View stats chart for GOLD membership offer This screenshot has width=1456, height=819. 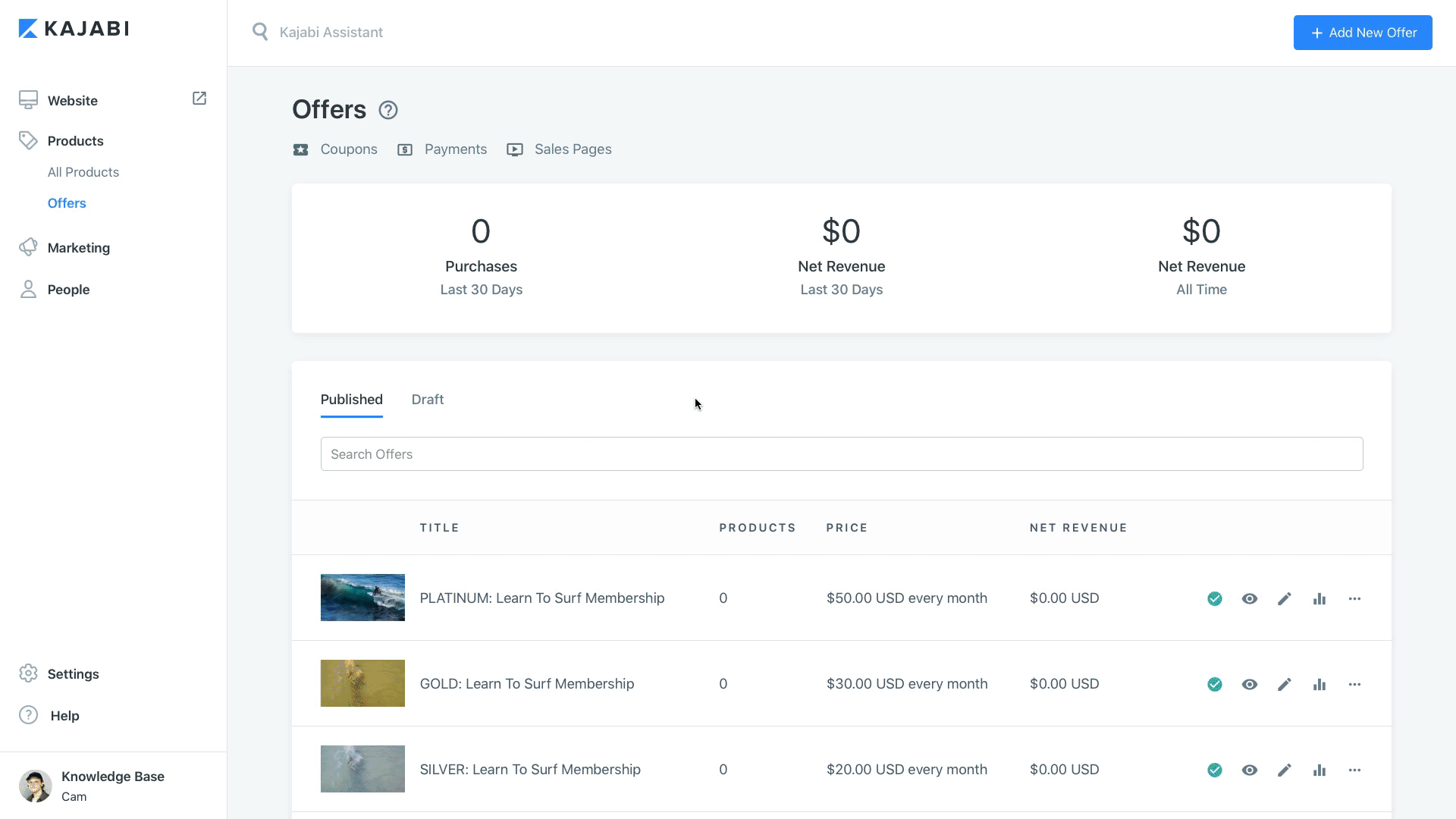coord(1319,685)
